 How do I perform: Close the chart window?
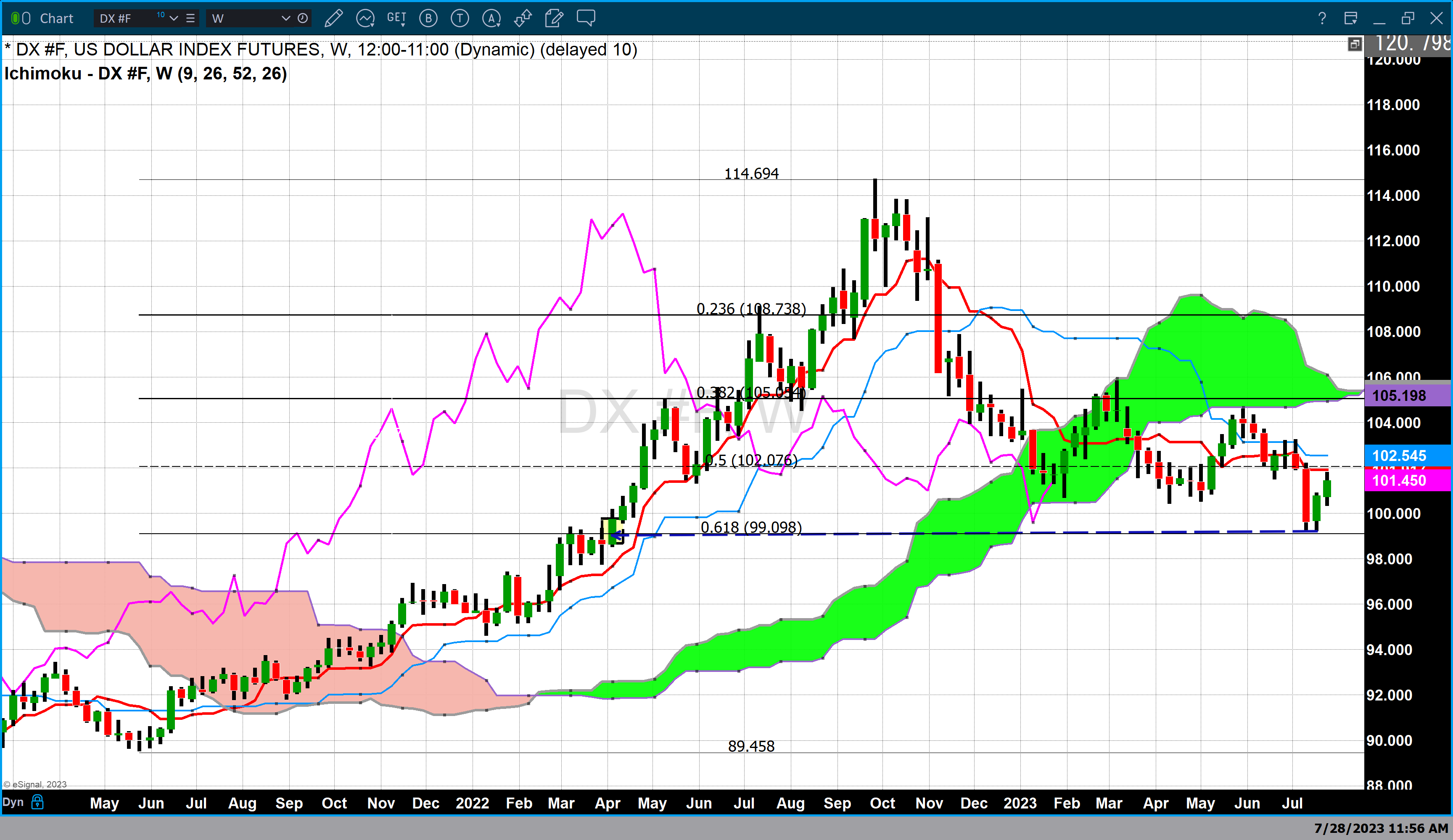click(x=1436, y=18)
